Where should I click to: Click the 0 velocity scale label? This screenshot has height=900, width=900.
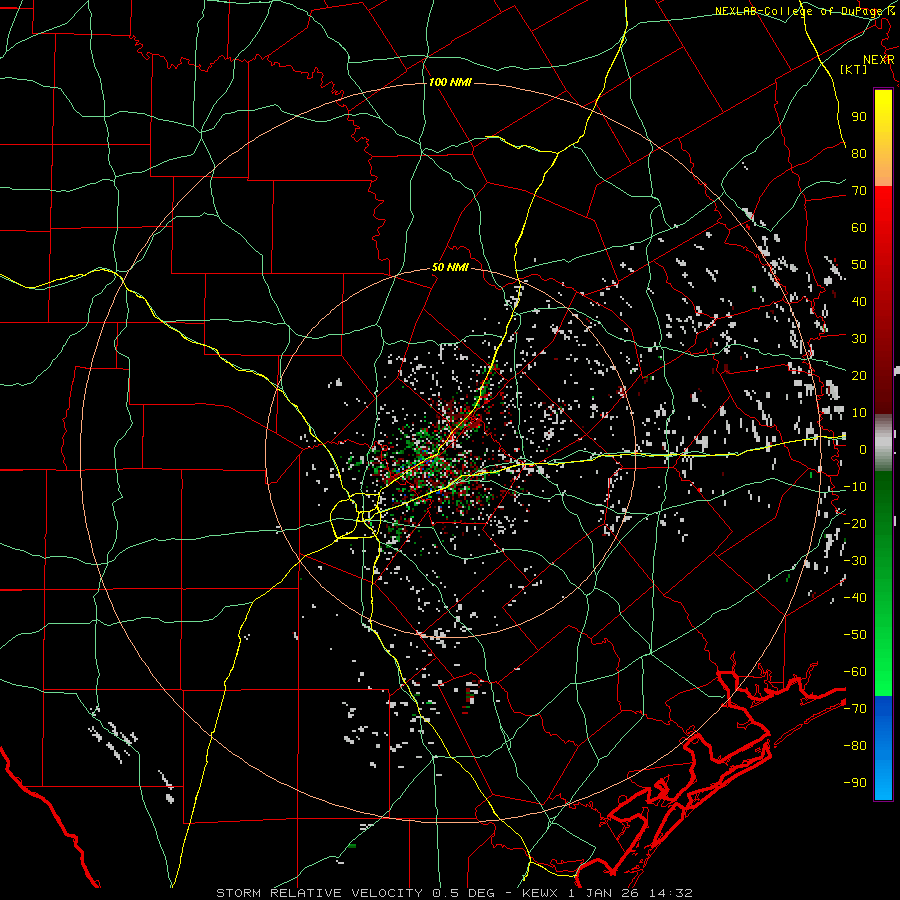tap(863, 449)
